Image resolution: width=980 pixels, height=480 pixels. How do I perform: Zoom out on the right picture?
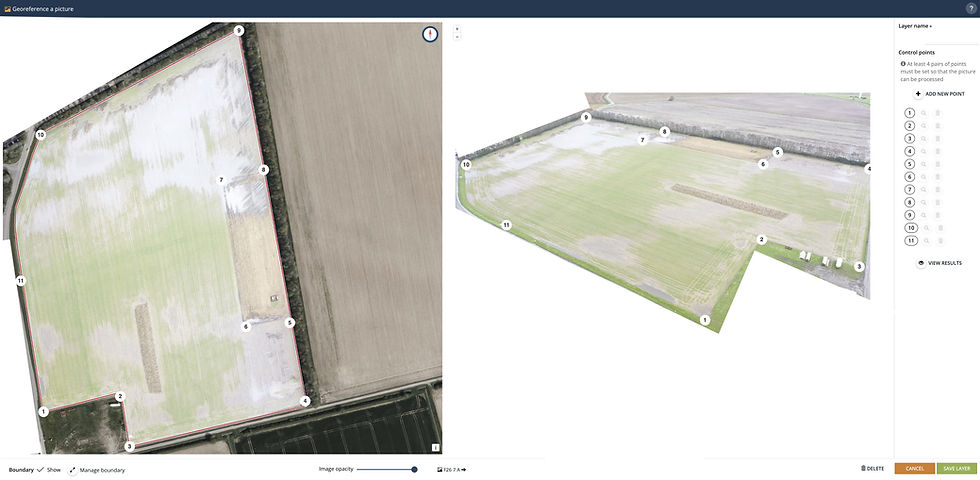click(x=457, y=37)
